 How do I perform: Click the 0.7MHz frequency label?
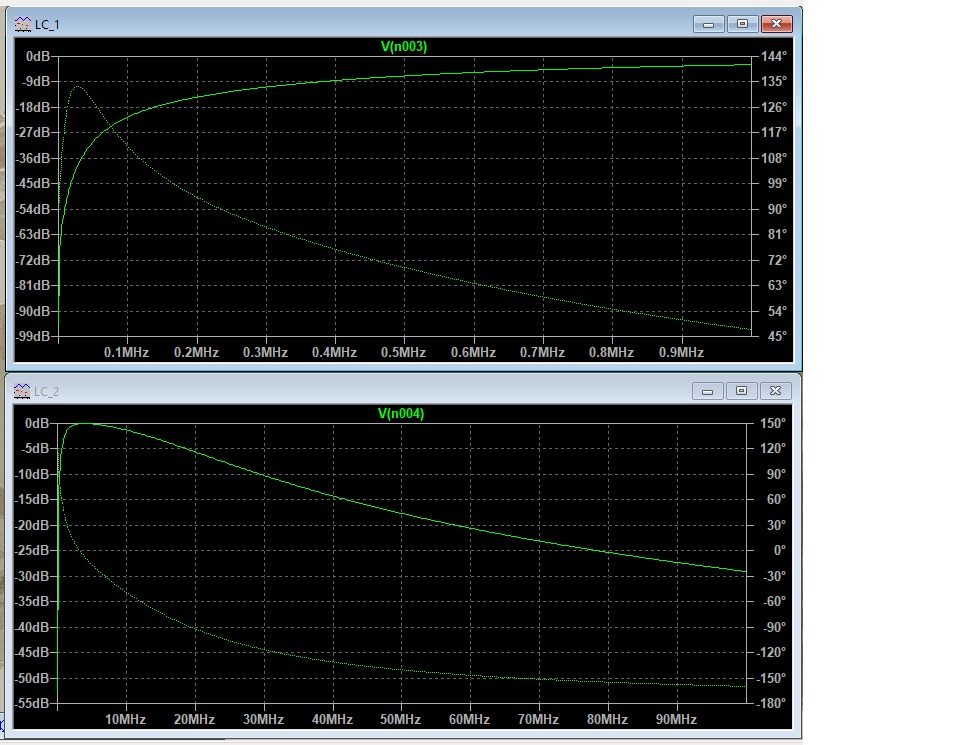[x=542, y=353]
